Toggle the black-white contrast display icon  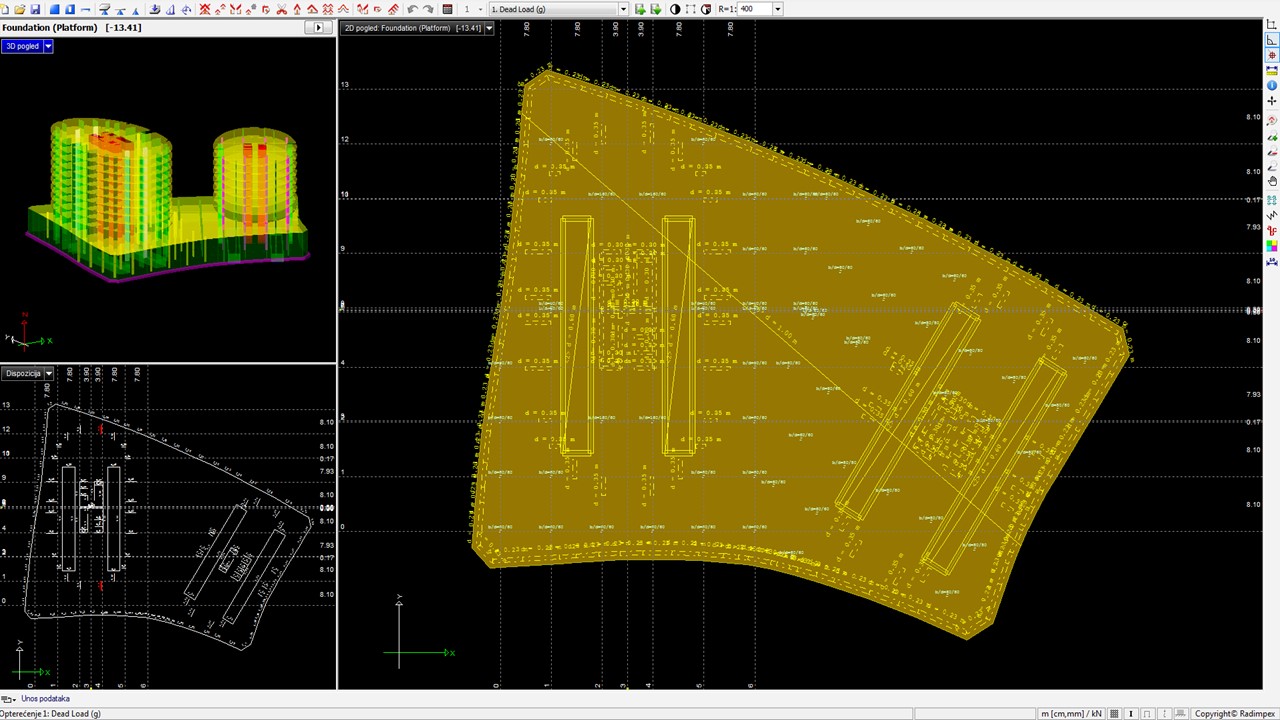pyautogui.click(x=675, y=9)
